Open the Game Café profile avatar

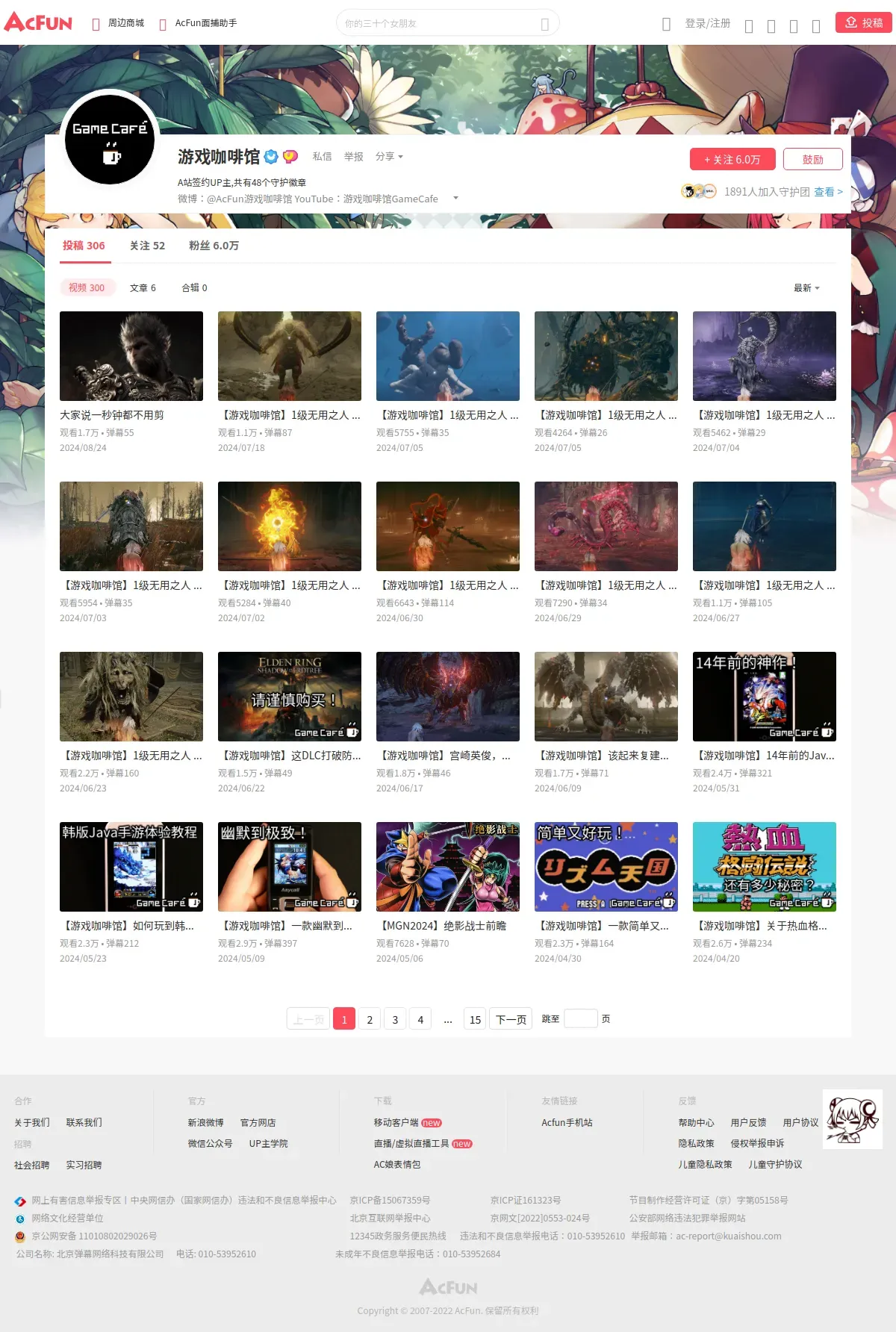tap(110, 140)
